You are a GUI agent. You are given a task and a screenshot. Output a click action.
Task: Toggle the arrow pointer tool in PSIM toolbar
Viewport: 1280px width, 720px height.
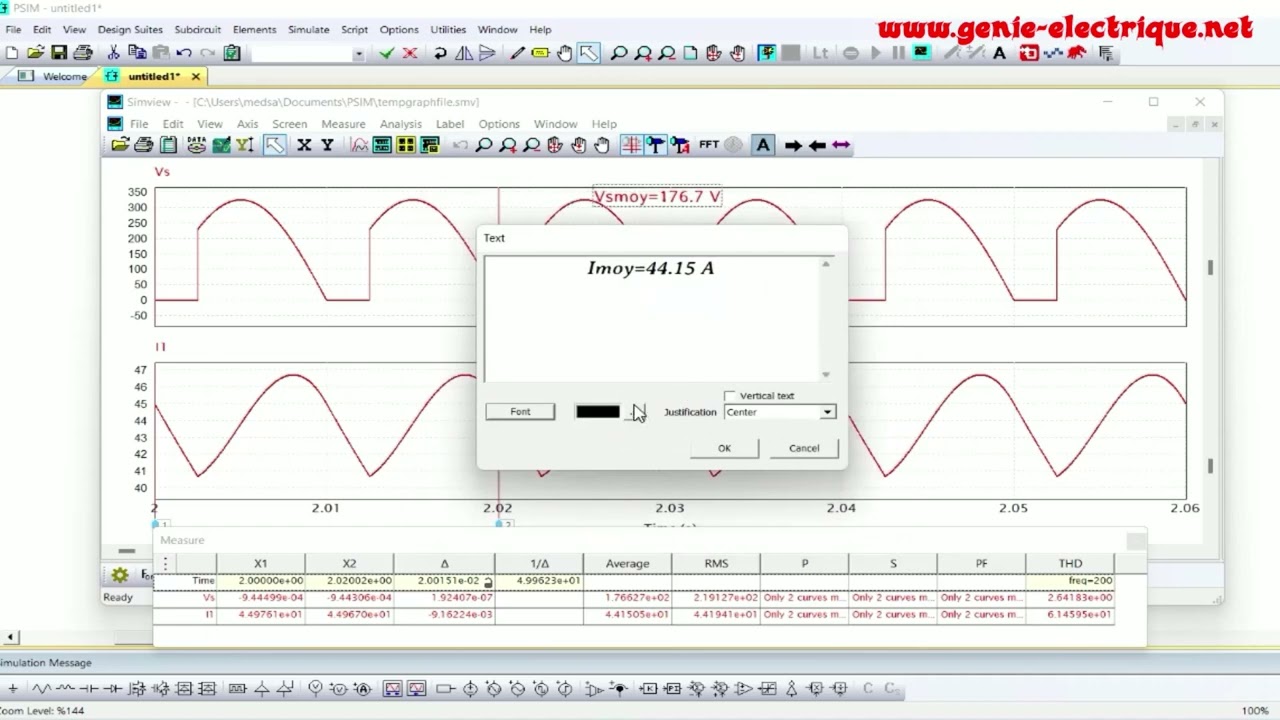click(x=588, y=53)
